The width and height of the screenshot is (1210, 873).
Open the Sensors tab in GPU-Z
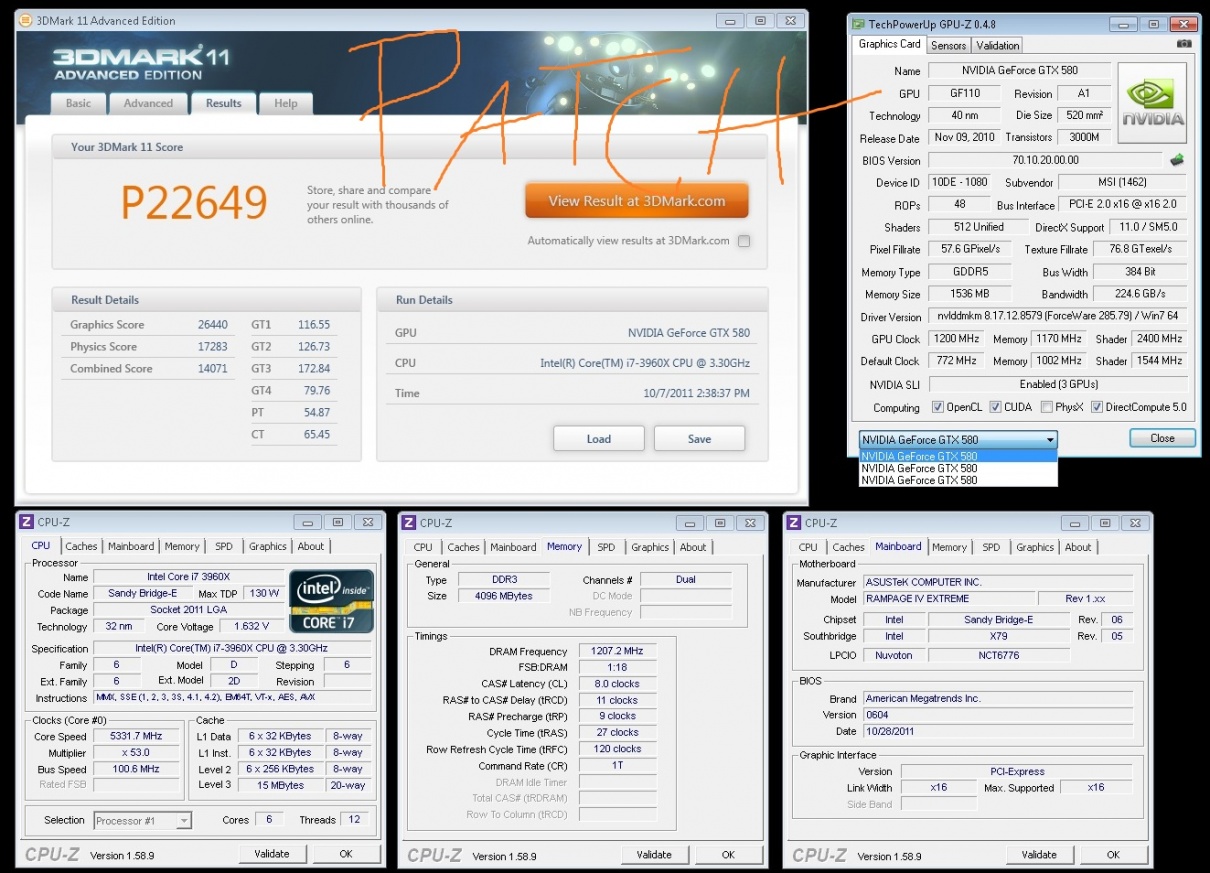tap(948, 45)
